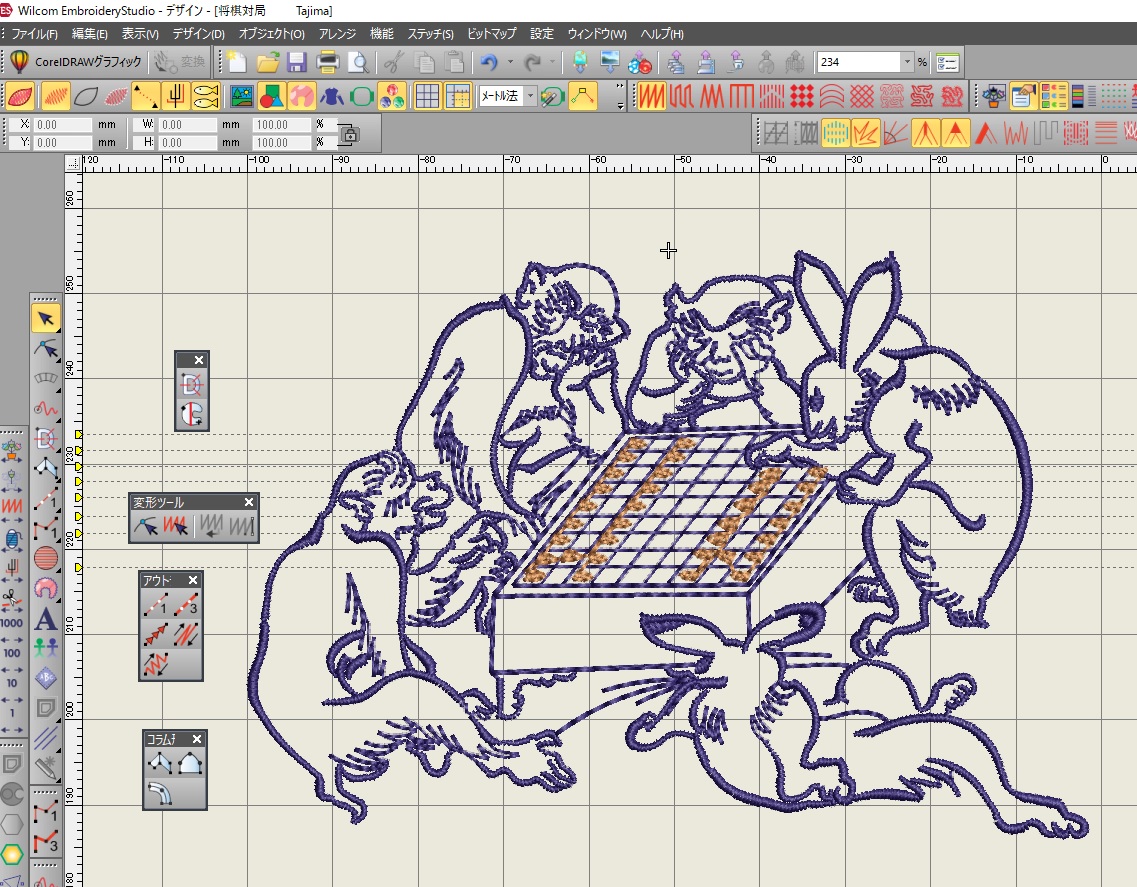Toggle the proportional scaling lock

tap(349, 134)
